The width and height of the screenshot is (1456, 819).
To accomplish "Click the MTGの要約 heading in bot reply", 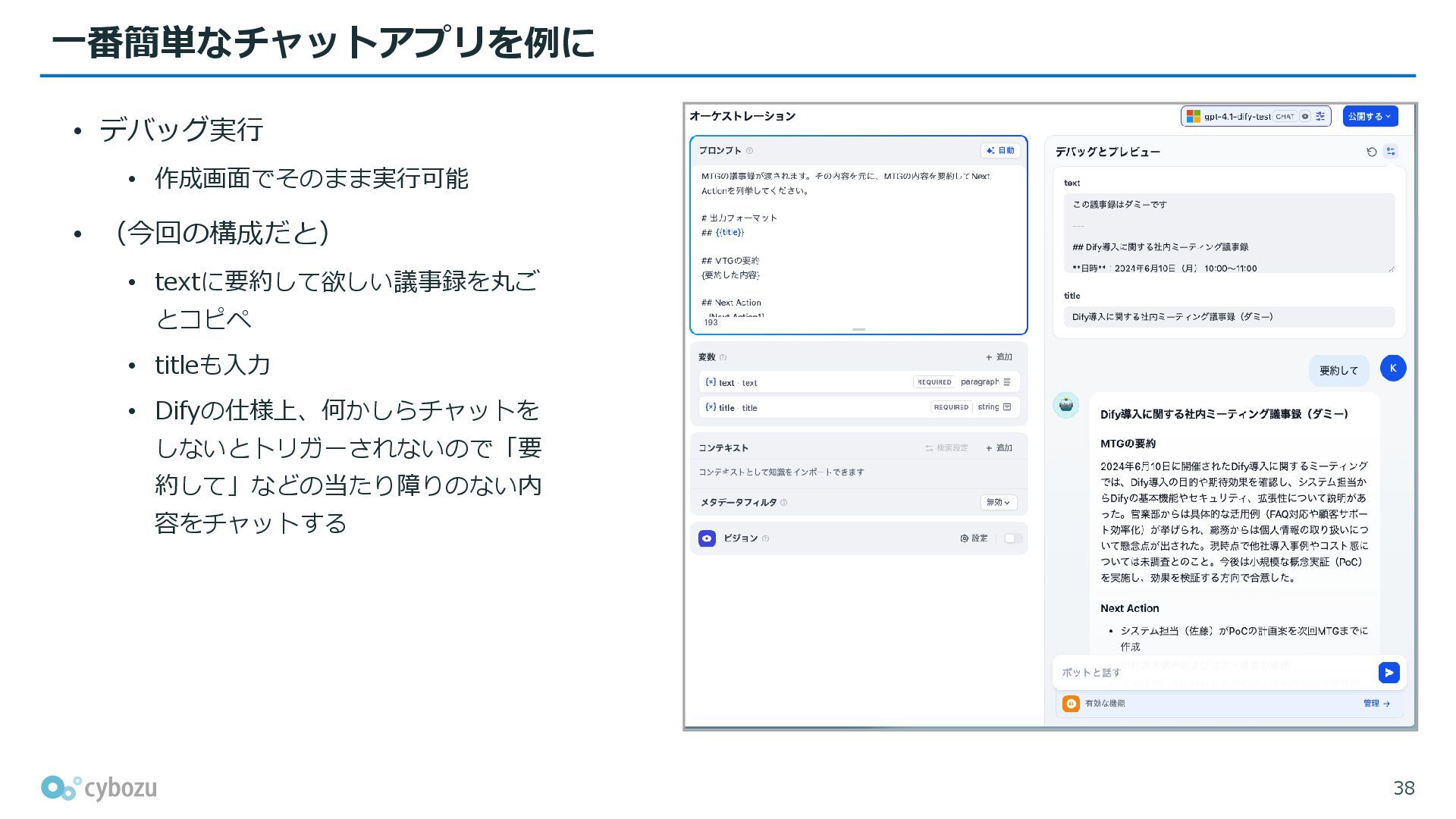I will (1128, 444).
